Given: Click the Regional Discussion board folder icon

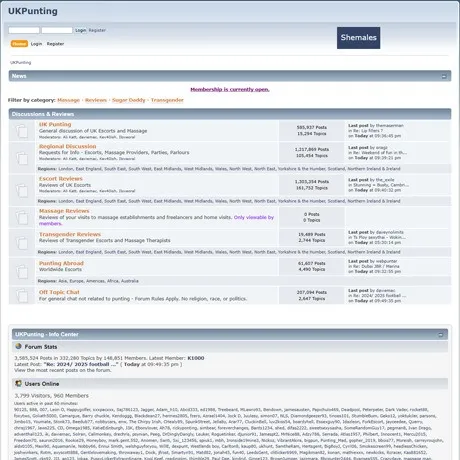Looking at the screenshot, I should tap(22, 157).
